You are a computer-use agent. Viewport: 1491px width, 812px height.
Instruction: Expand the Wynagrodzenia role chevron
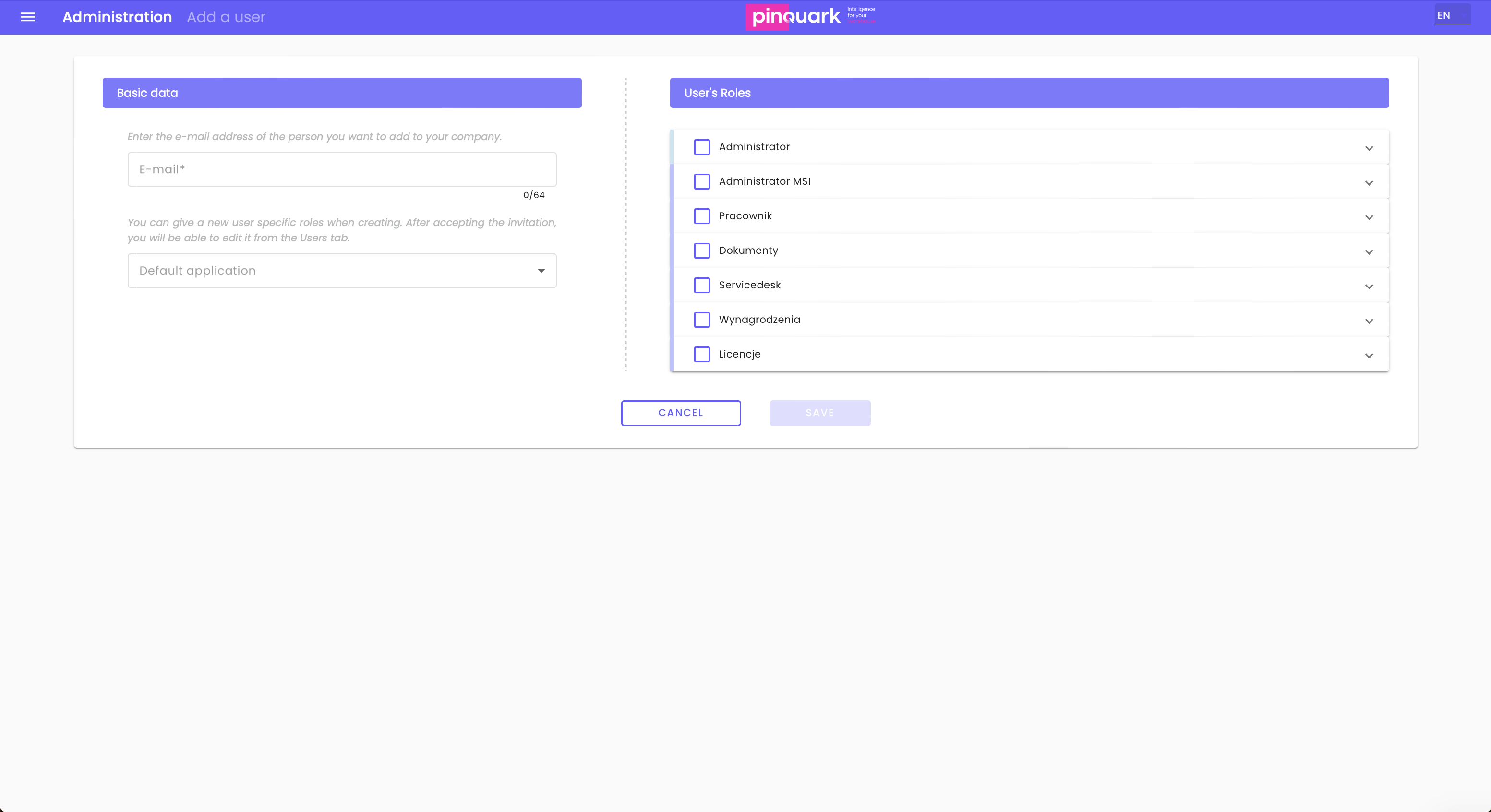click(x=1369, y=321)
